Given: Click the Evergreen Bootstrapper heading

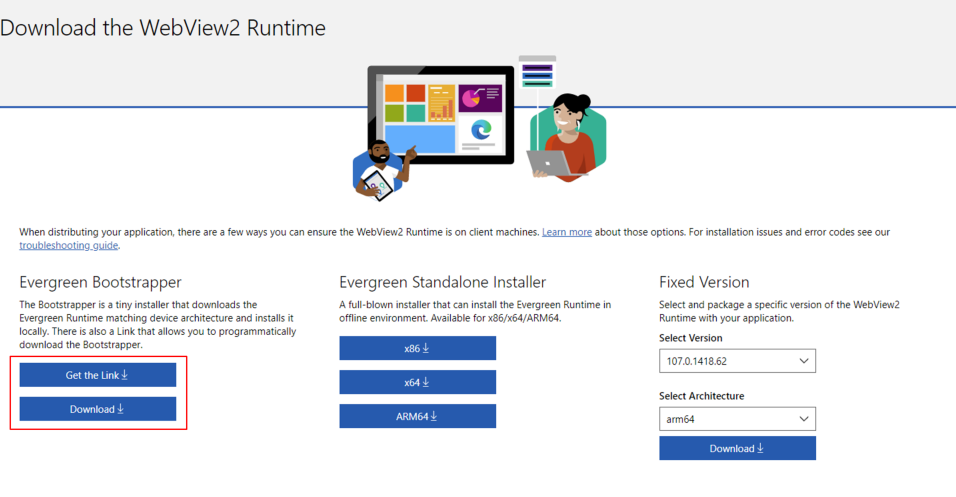Looking at the screenshot, I should [x=101, y=282].
